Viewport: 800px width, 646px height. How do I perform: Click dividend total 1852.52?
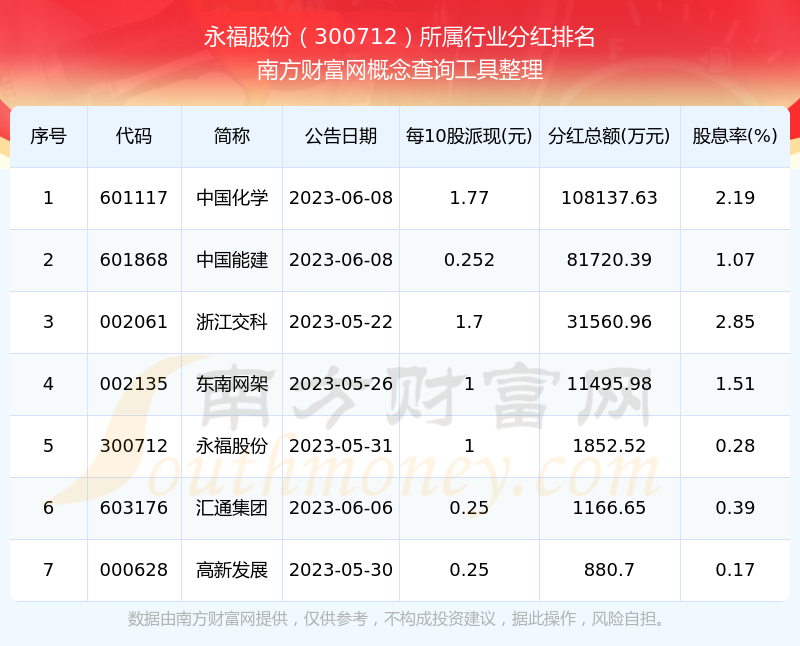tap(609, 446)
